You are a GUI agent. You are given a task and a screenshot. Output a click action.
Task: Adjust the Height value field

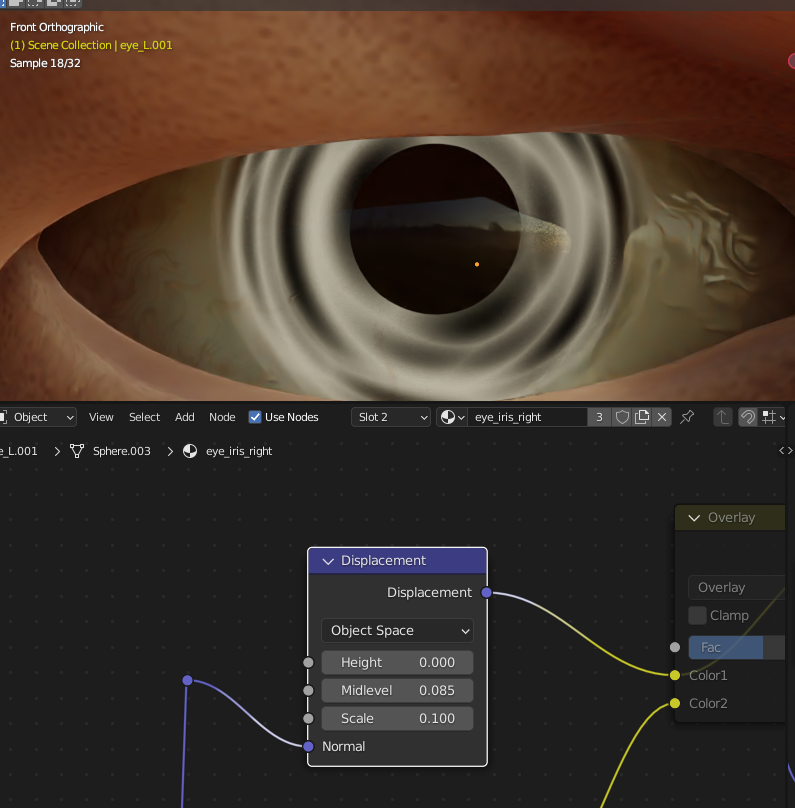(x=397, y=662)
